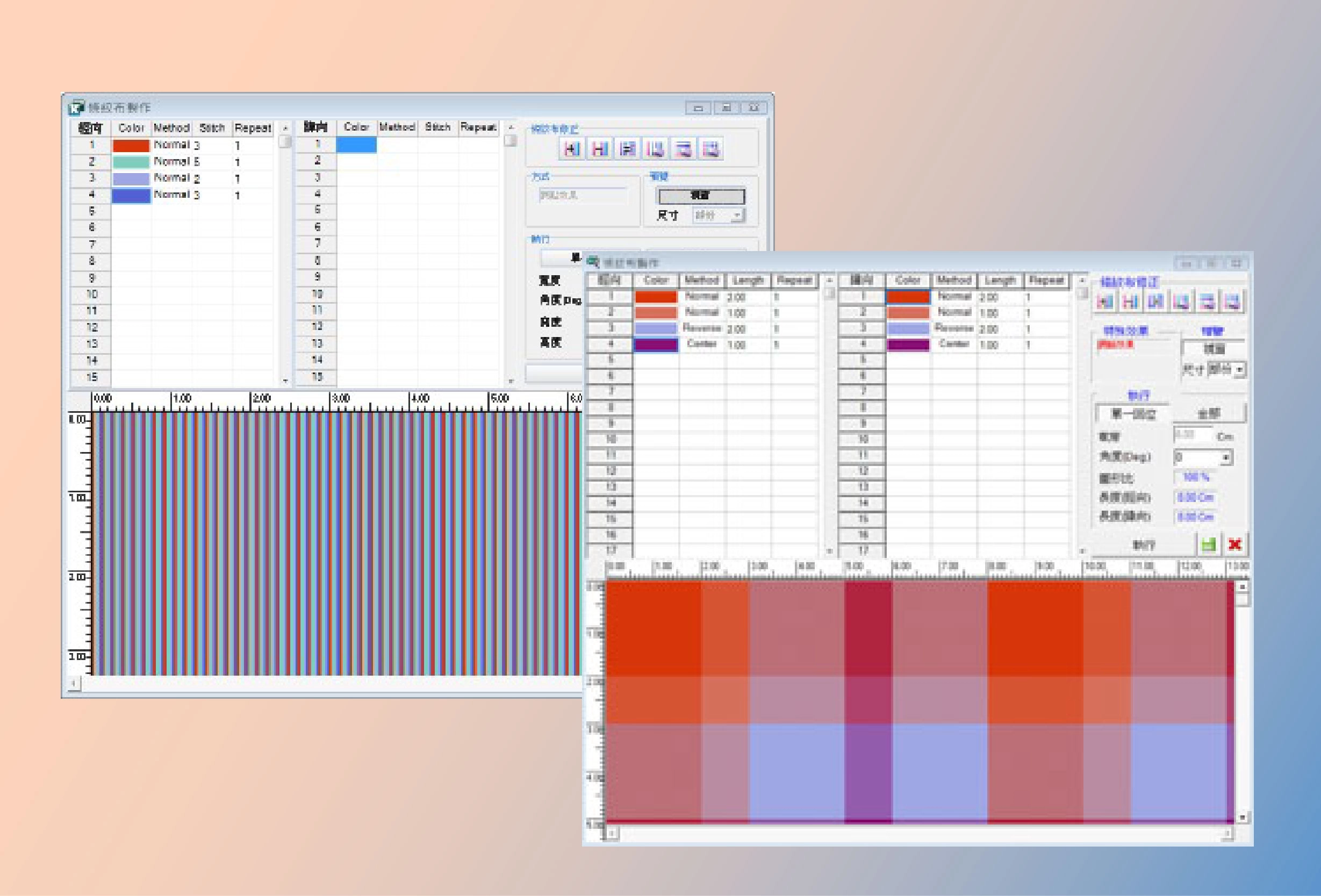Viewport: 1321px width, 896px height.
Task: Select the teal swatch in back window row 2
Action: 131,162
